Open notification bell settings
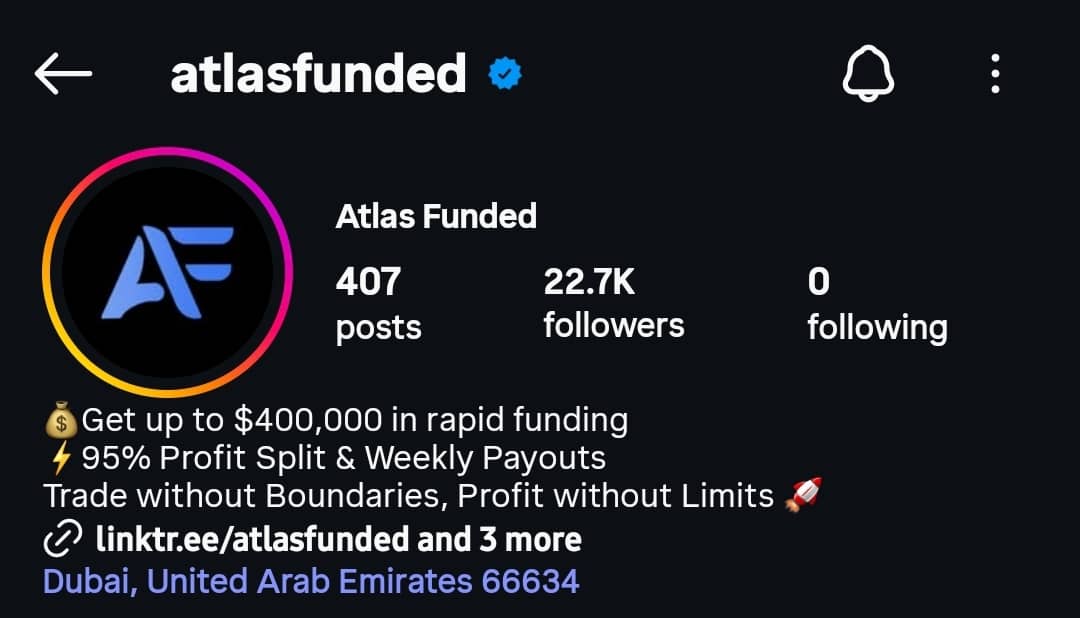Screen dimensions: 1080x618 (867, 75)
